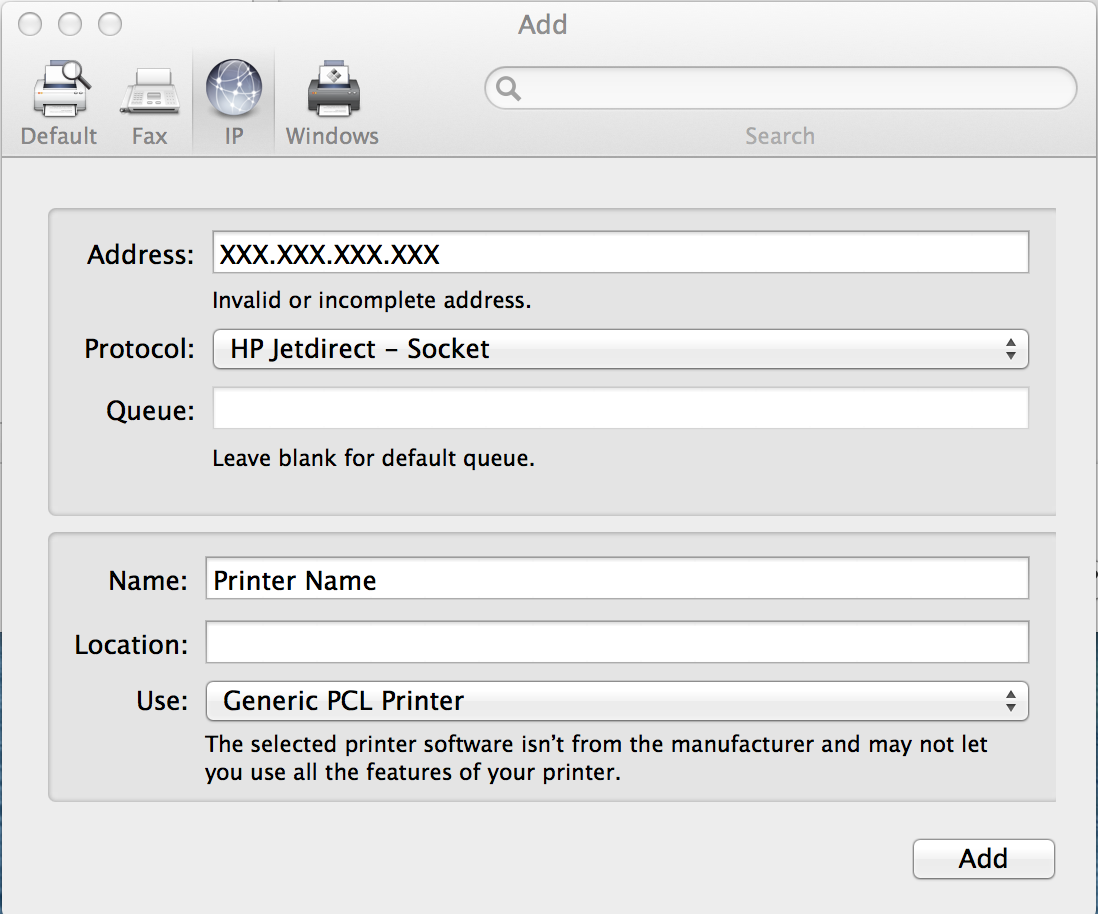Click the "Add" window title bar text

click(x=543, y=24)
